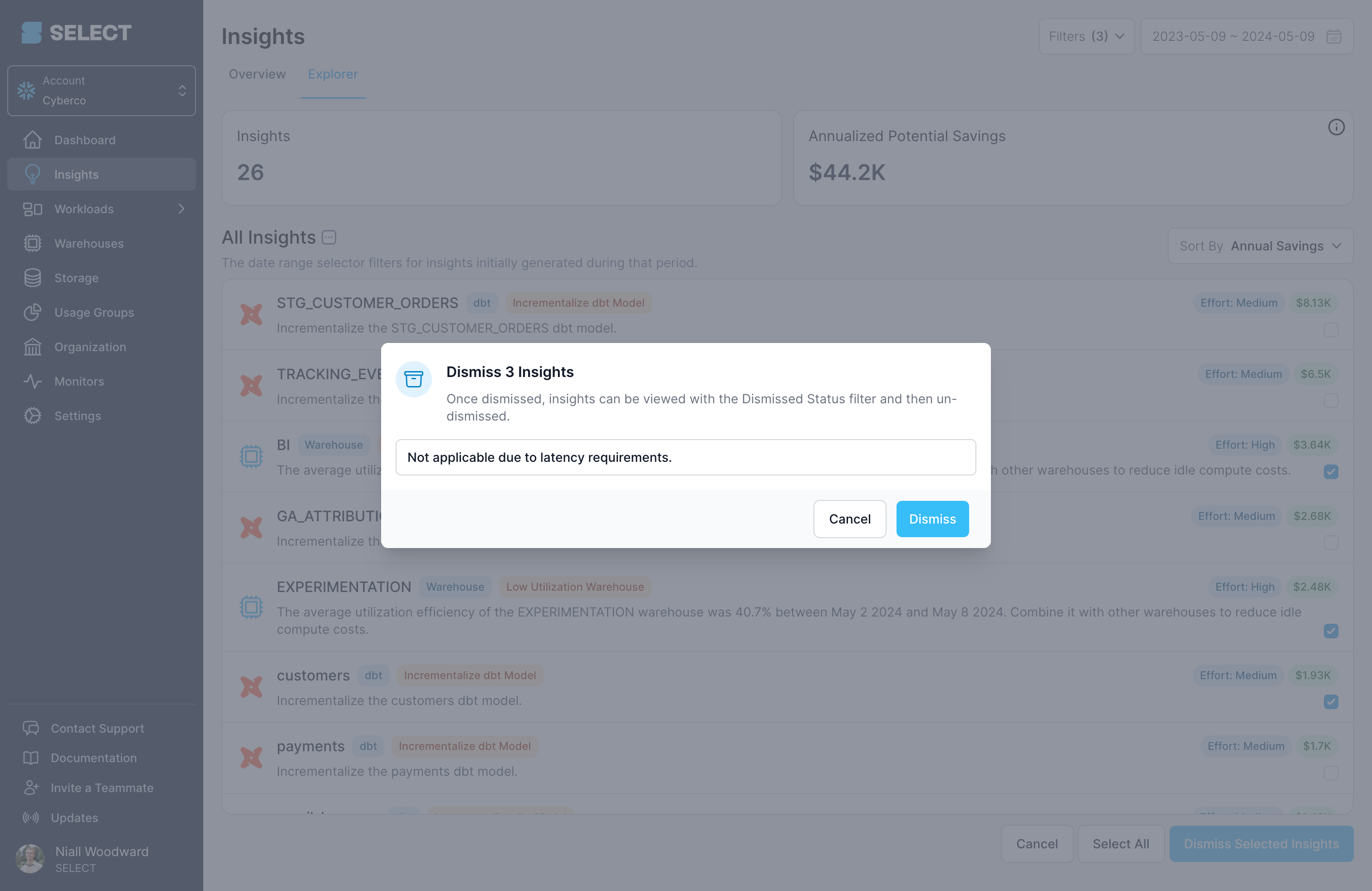Click the Cancel button in dialog

[x=850, y=518]
